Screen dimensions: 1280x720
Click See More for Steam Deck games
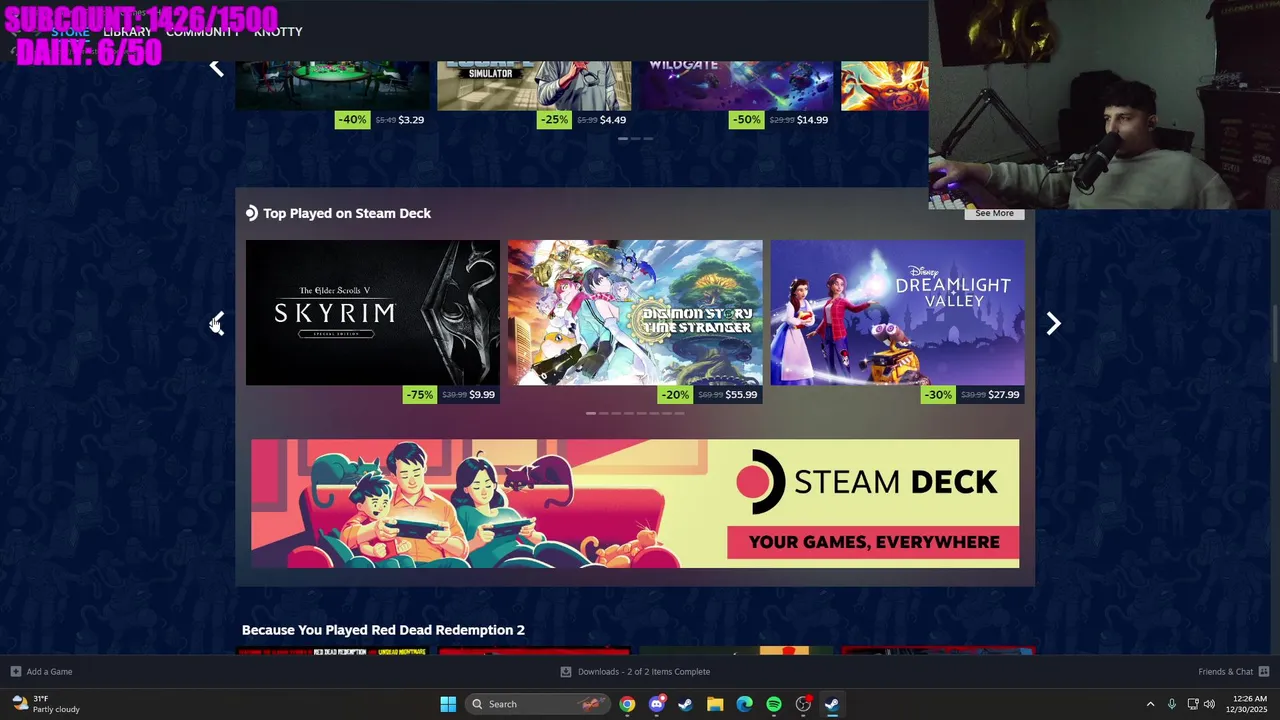tap(994, 213)
